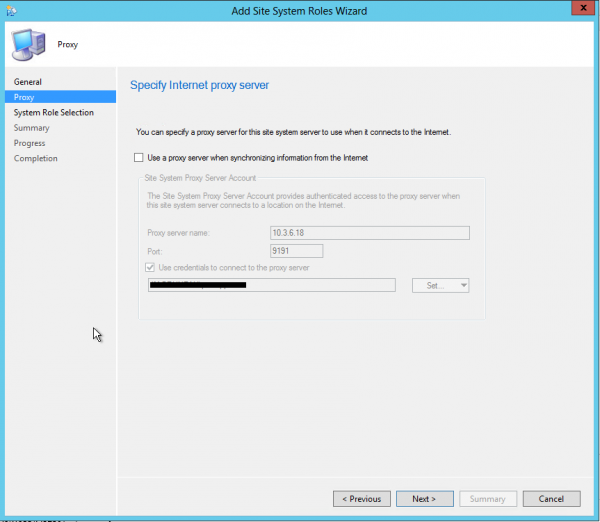Screen dimensions: 600x522
Task: Select the Summary step in the sidebar
Action: (x=31, y=128)
